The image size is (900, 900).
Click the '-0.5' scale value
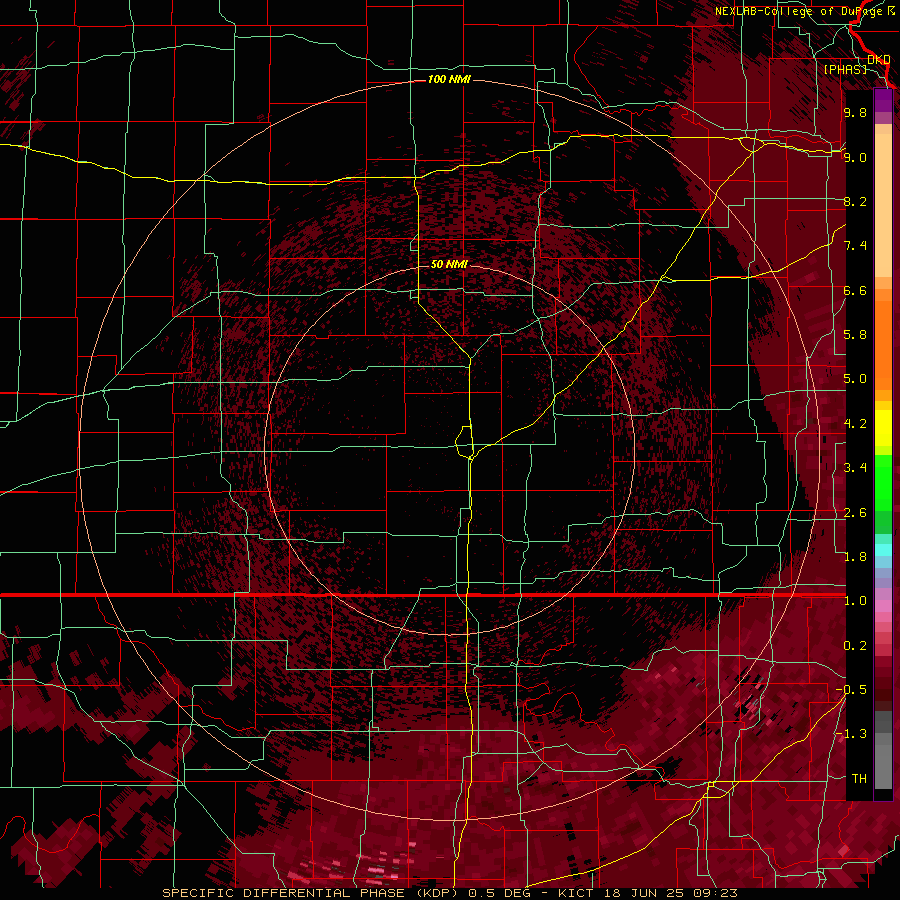coord(851,690)
